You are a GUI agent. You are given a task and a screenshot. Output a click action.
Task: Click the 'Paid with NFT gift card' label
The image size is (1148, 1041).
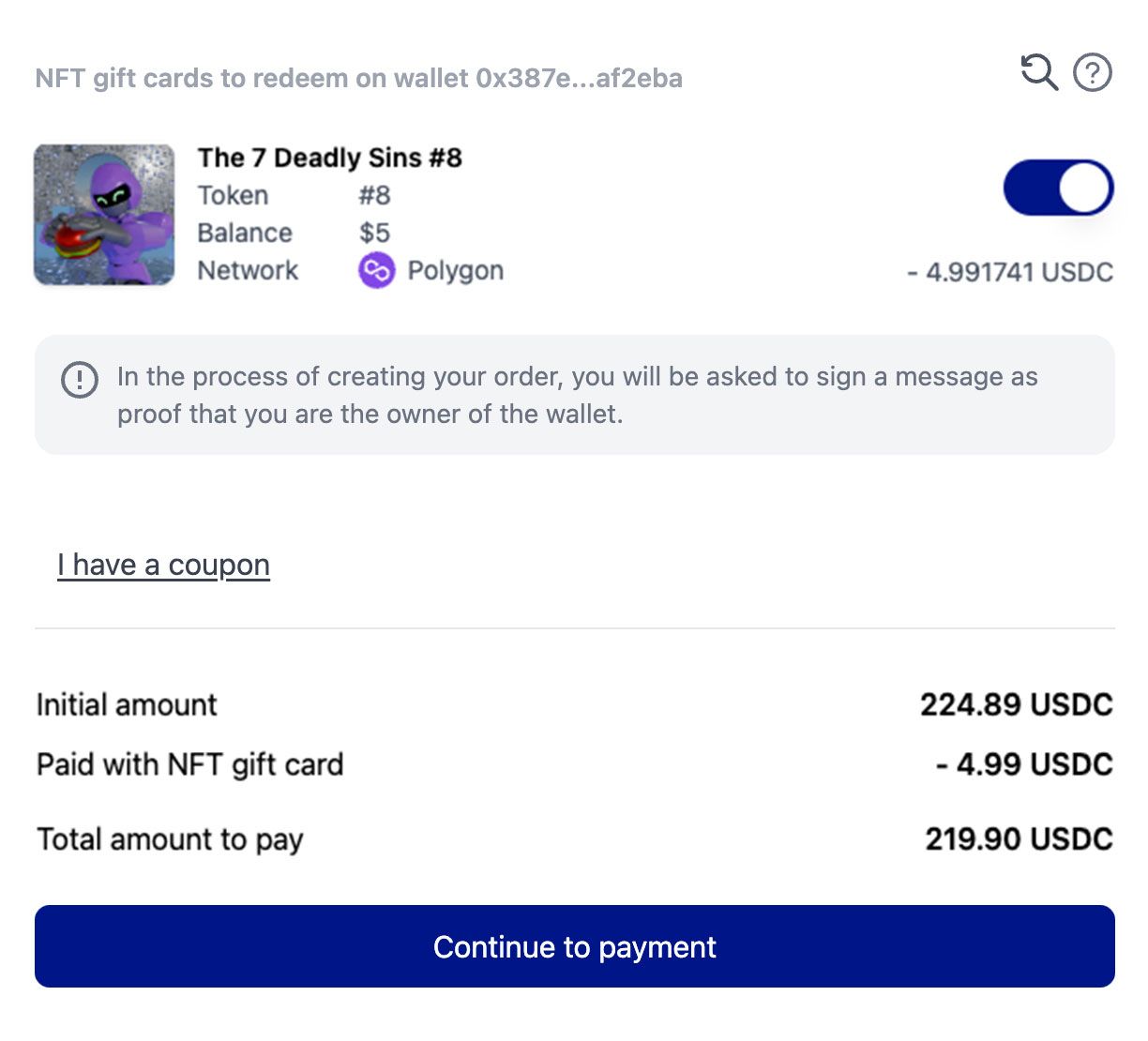point(189,764)
